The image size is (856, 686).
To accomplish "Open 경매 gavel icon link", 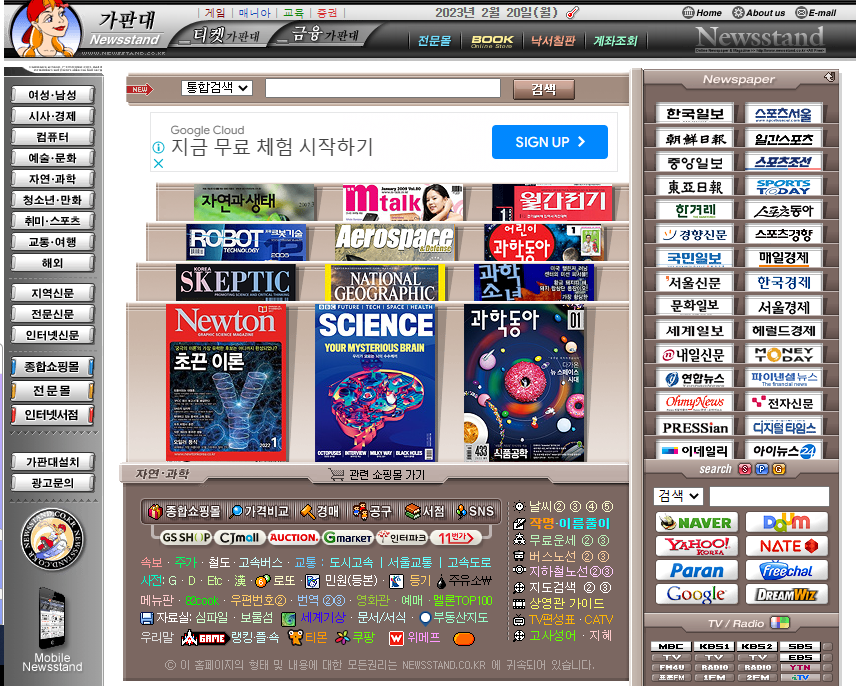I will 308,511.
